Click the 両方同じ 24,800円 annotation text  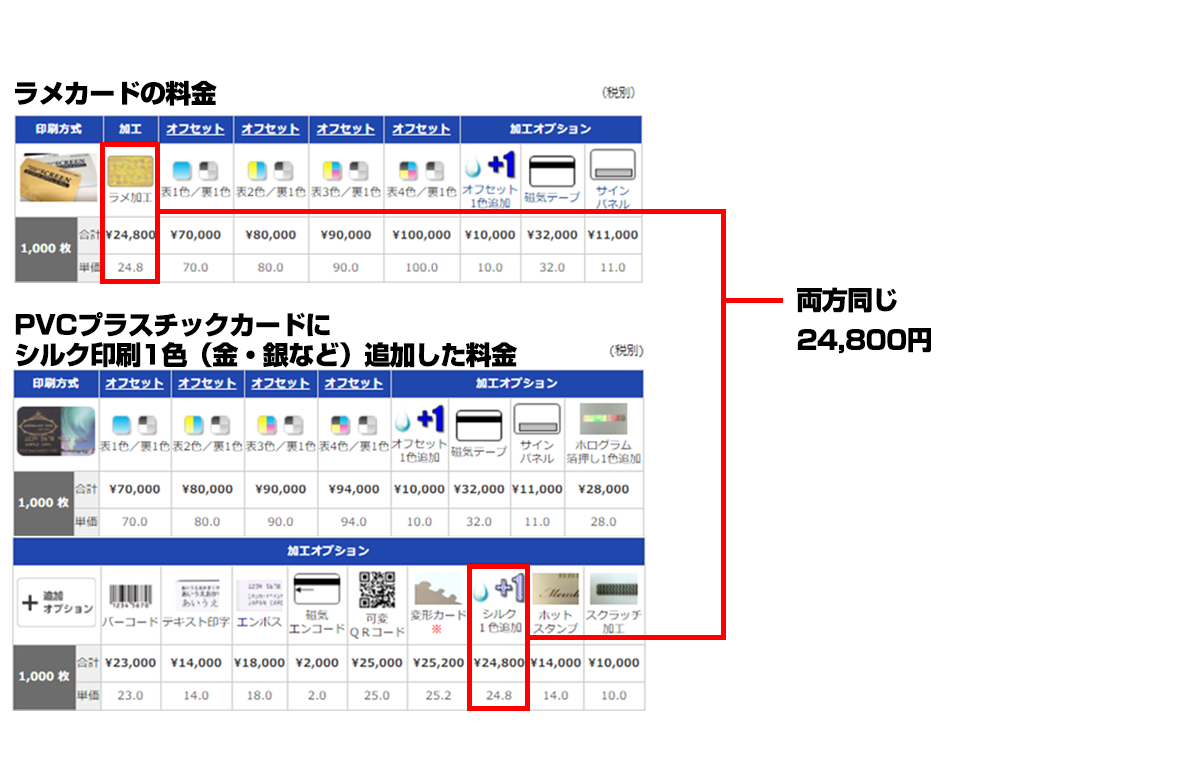tap(863, 320)
